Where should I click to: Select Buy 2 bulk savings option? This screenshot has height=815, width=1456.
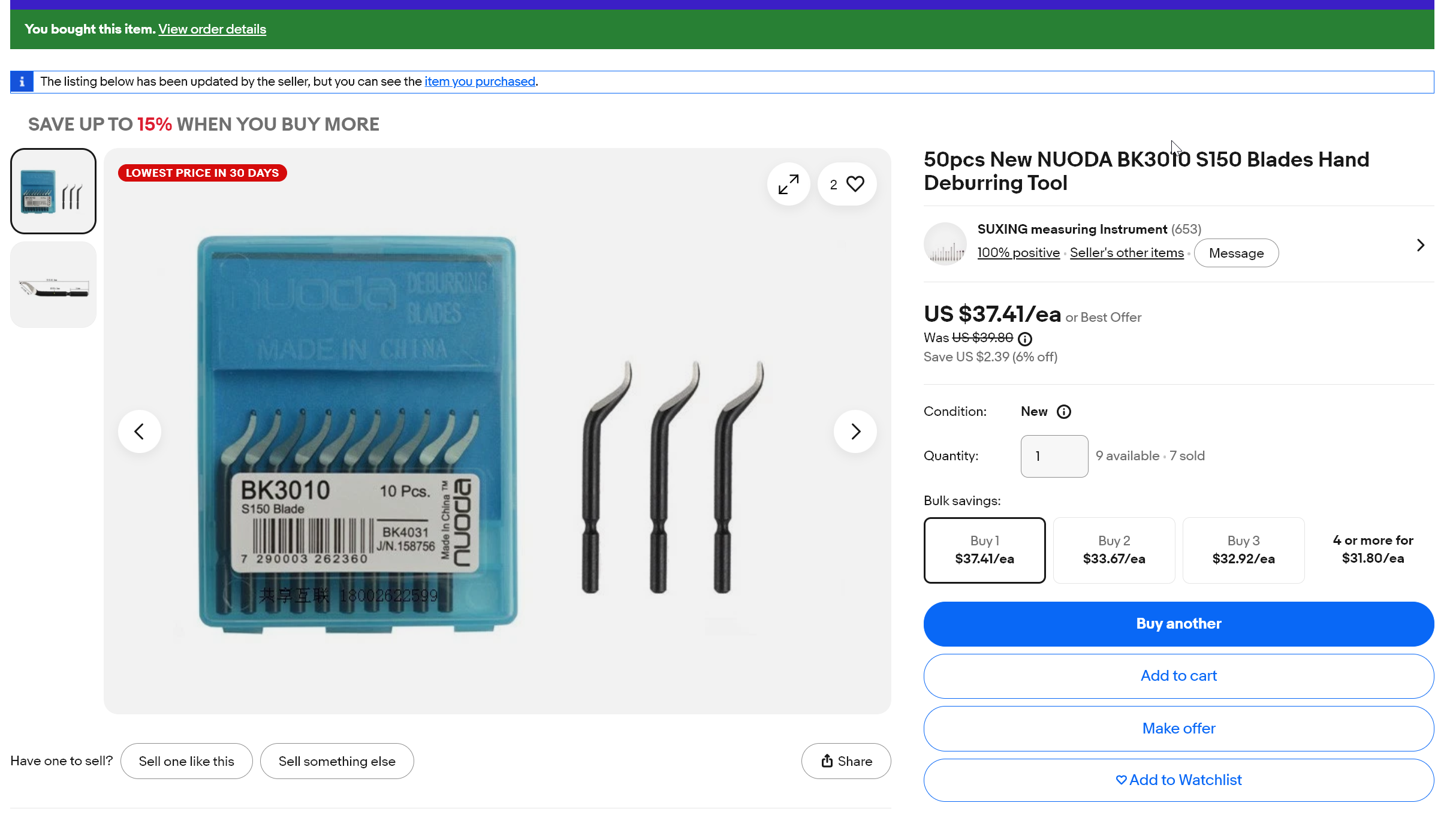pos(1114,550)
